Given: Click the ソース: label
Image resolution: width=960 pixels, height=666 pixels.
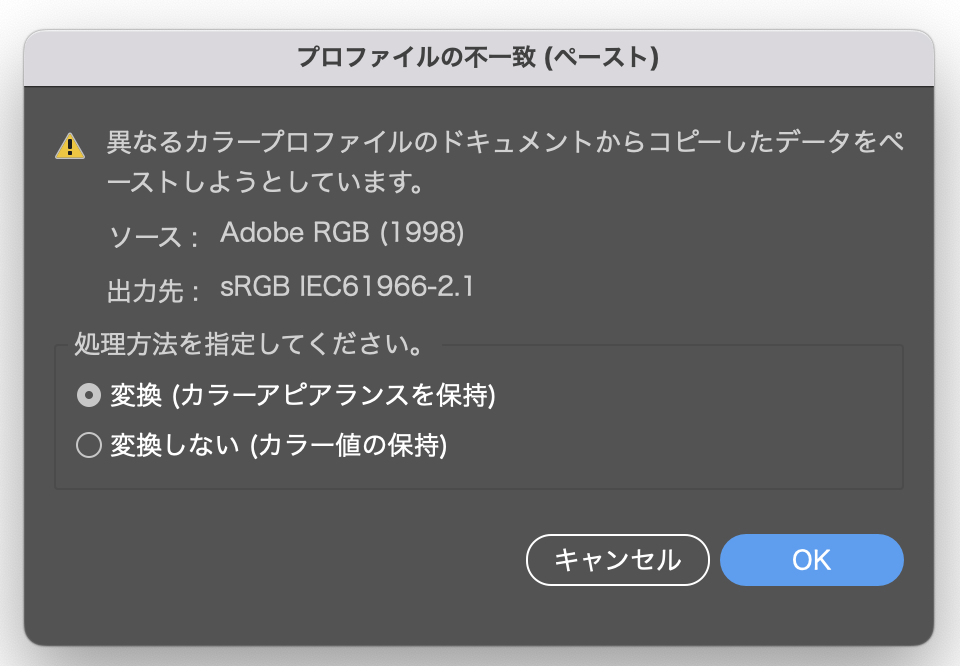Looking at the screenshot, I should click(144, 236).
